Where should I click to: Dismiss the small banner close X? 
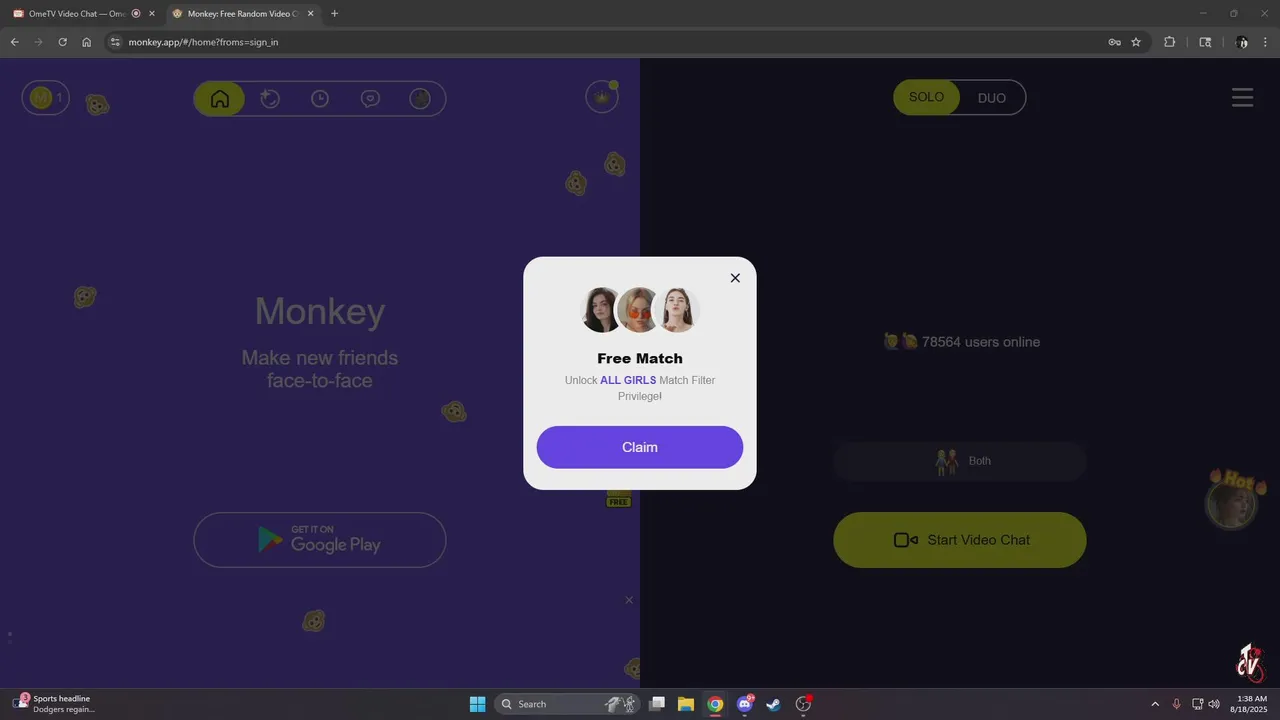629,600
